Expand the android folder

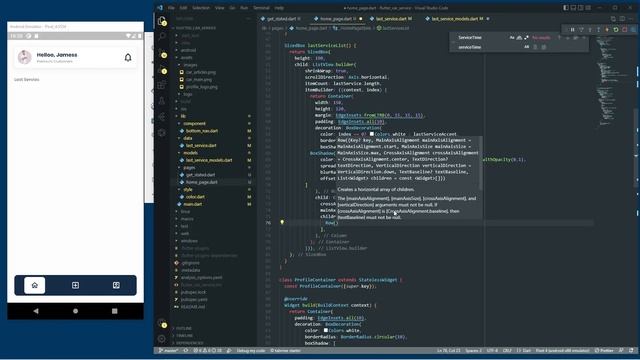pos(188,50)
